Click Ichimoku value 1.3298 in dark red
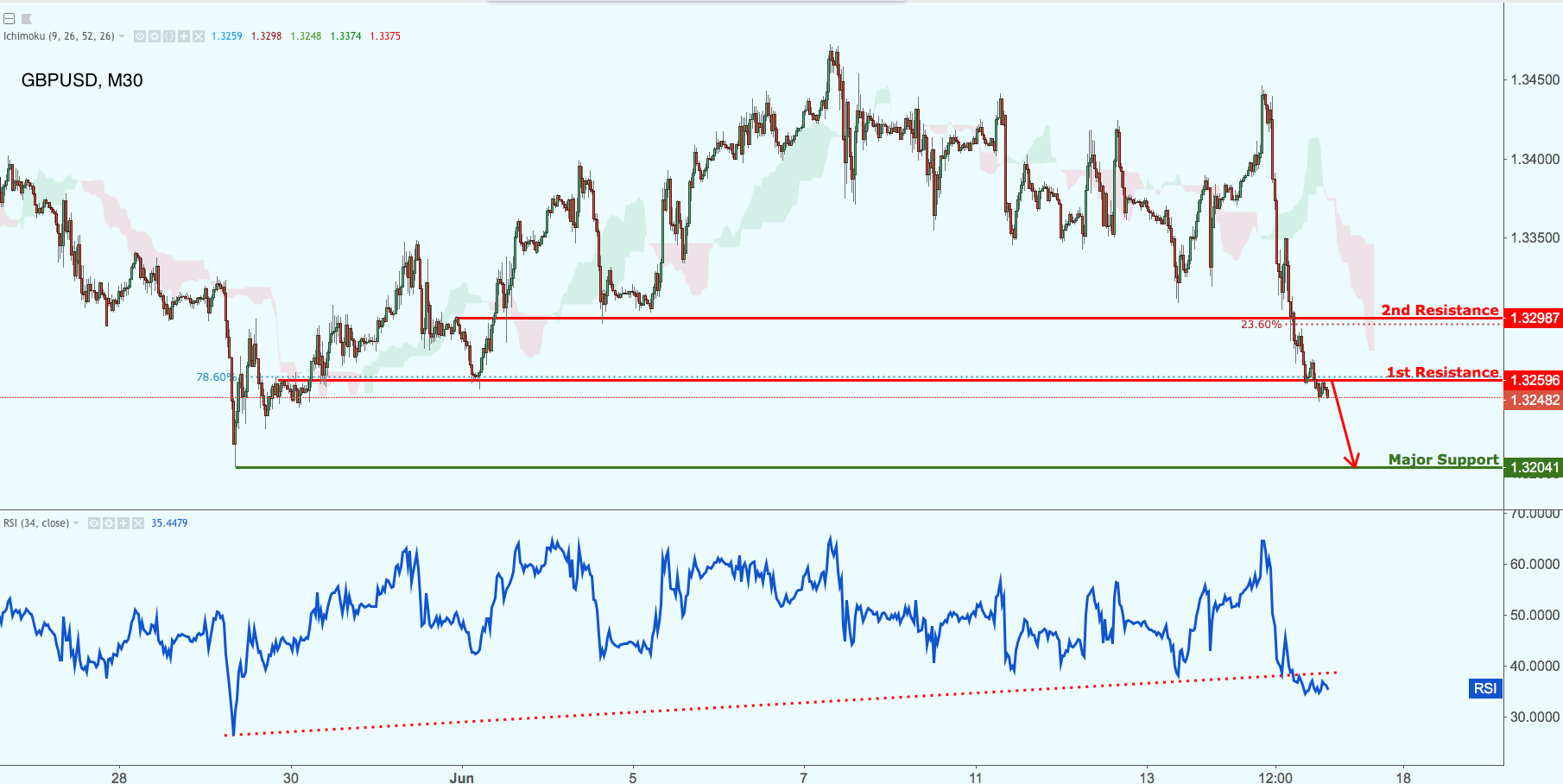The width and height of the screenshot is (1563, 784). tap(266, 36)
